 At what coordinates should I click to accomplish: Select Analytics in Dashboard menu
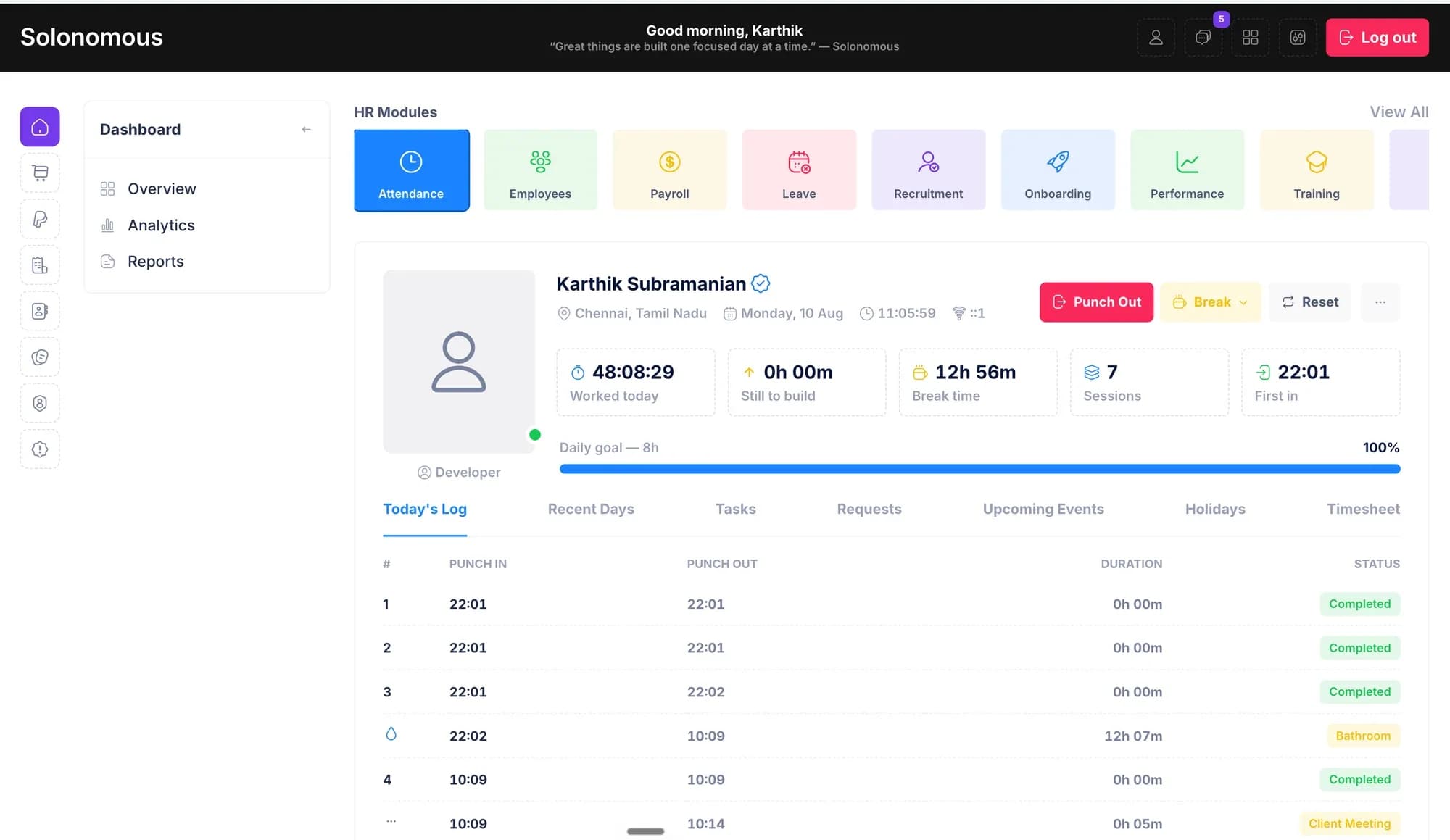tap(161, 225)
